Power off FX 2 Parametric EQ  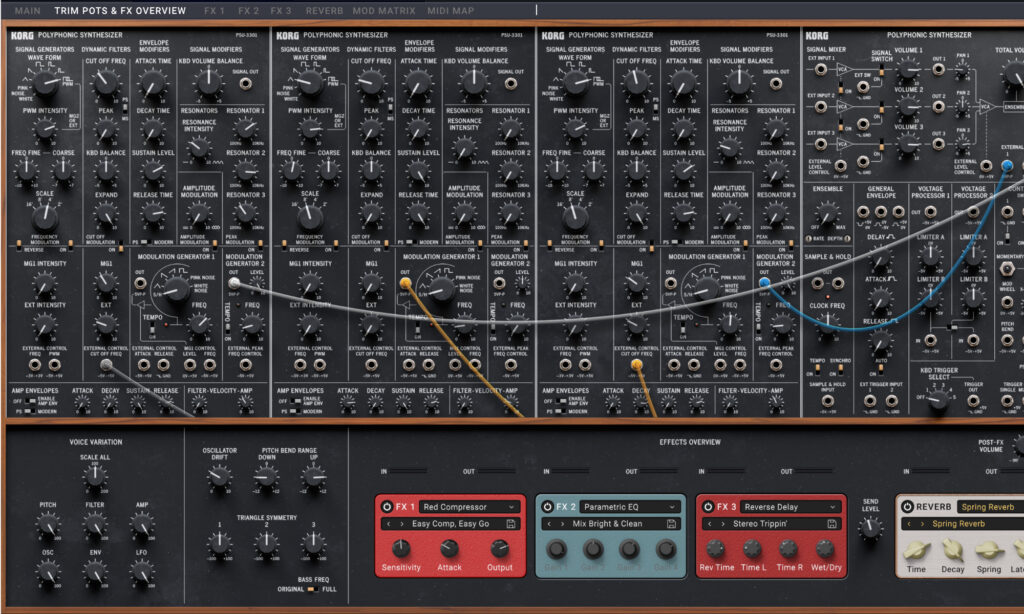pyautogui.click(x=546, y=506)
